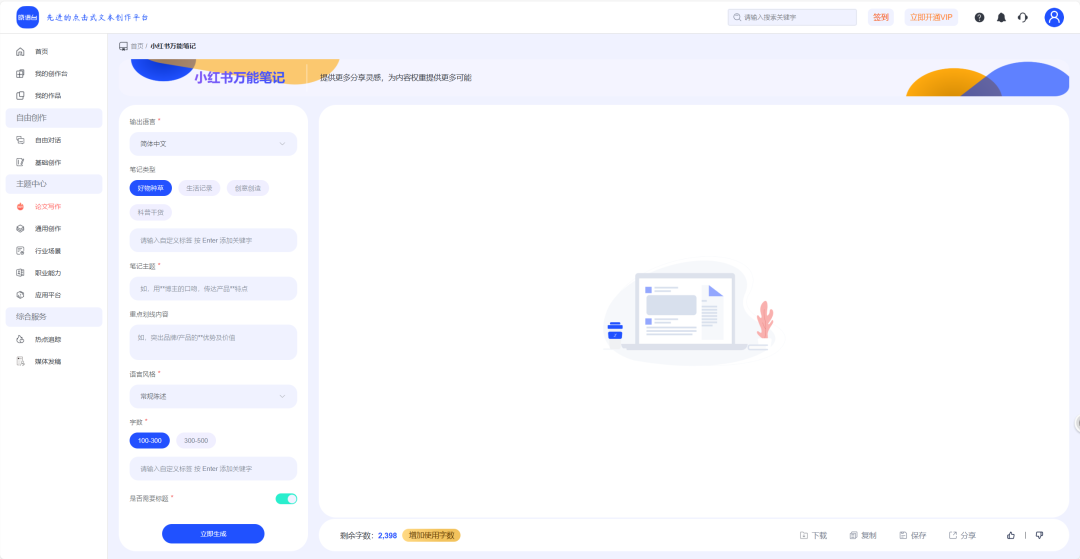
Task: Select the 好物种草 note type
Action: click(151, 188)
